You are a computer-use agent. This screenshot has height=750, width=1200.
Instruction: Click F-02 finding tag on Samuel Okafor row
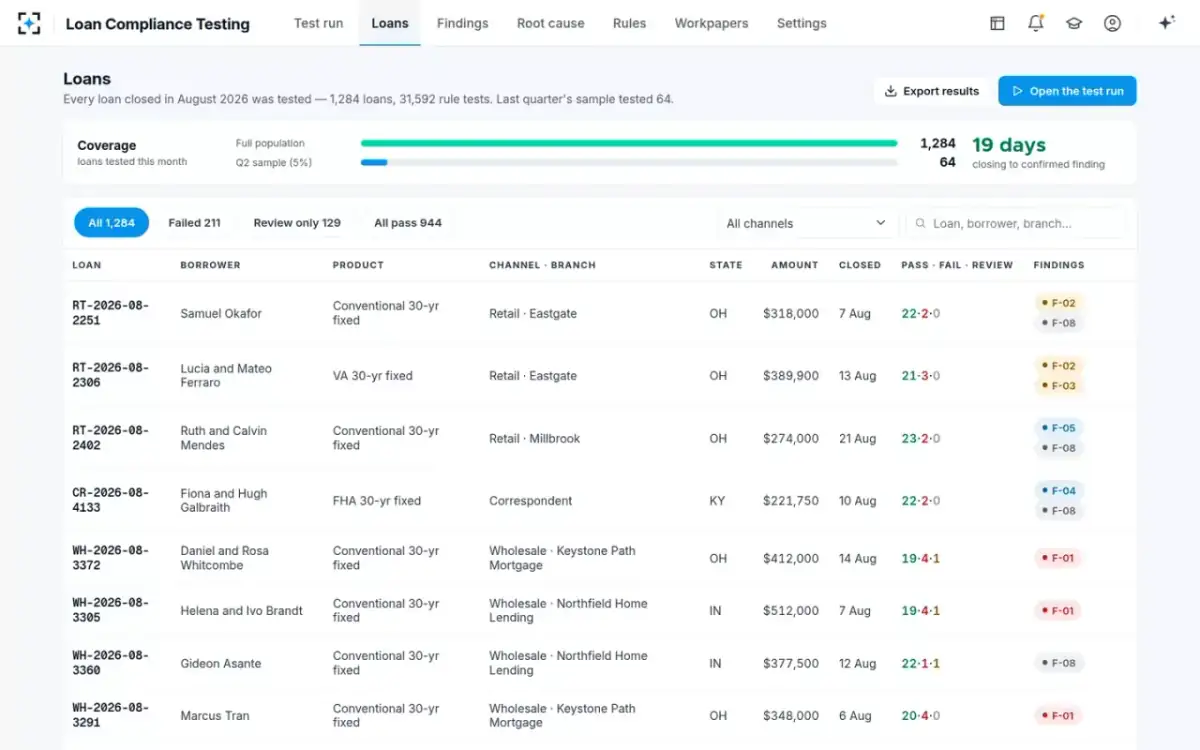click(1058, 303)
